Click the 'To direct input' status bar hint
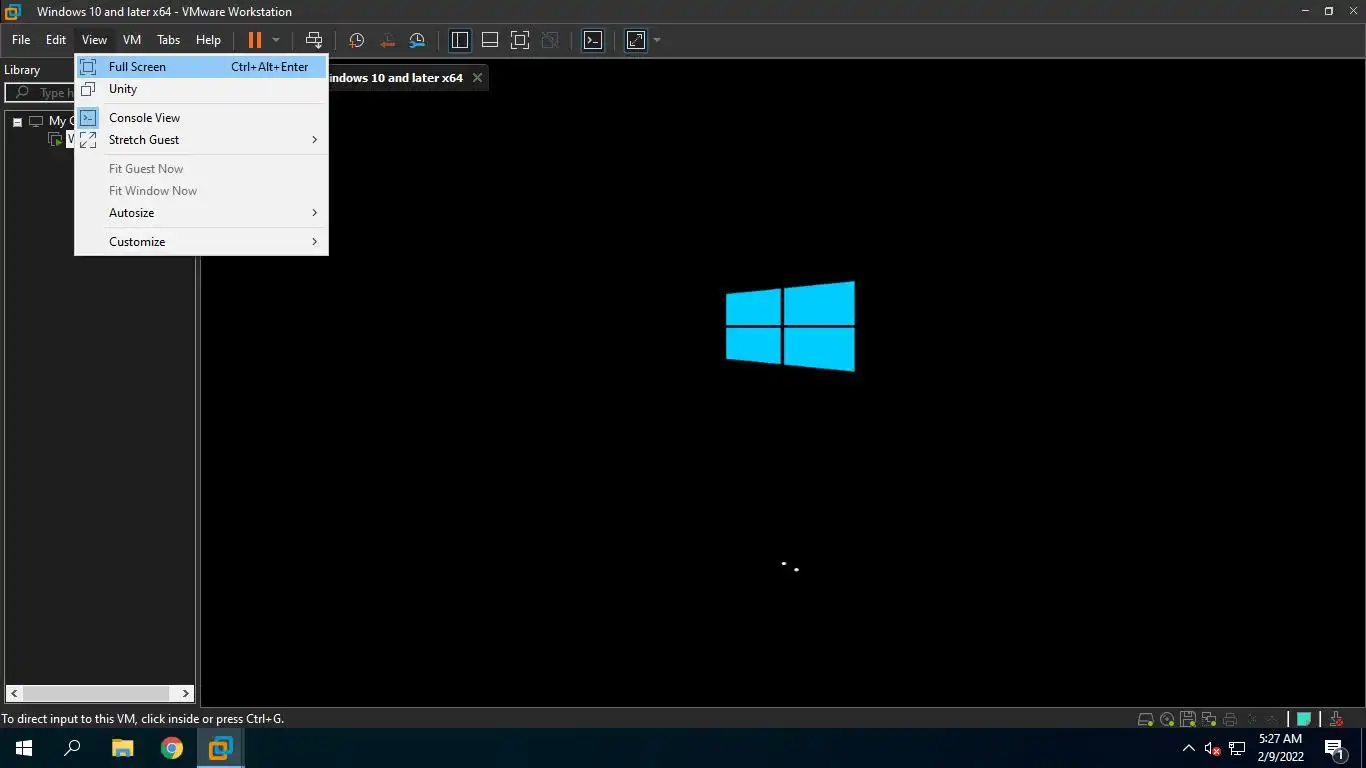 tap(142, 719)
